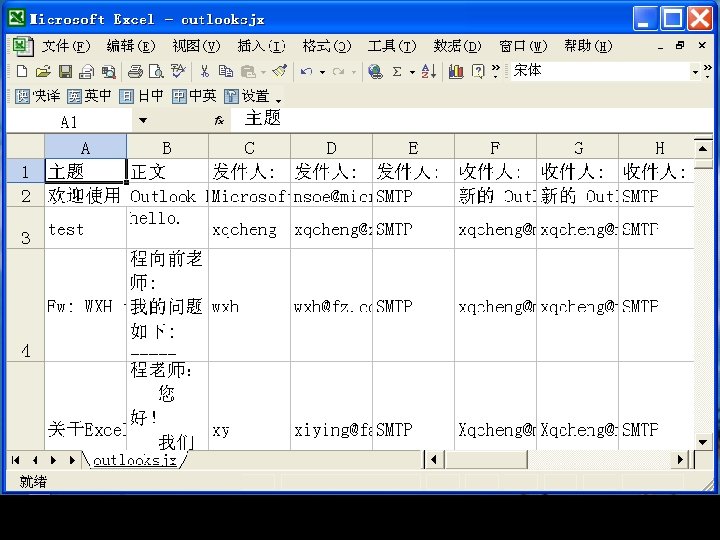Open the Paste options dropdown arrow

(x=263, y=72)
